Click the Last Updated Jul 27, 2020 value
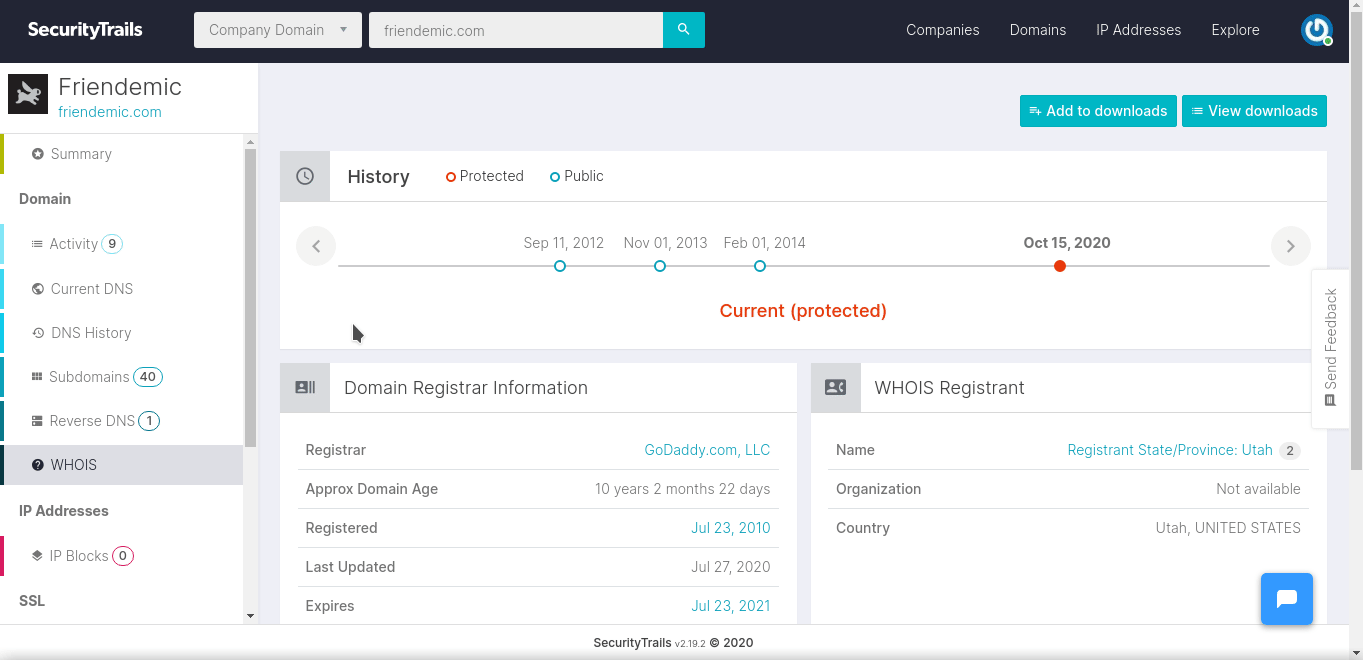 pyautogui.click(x=731, y=567)
